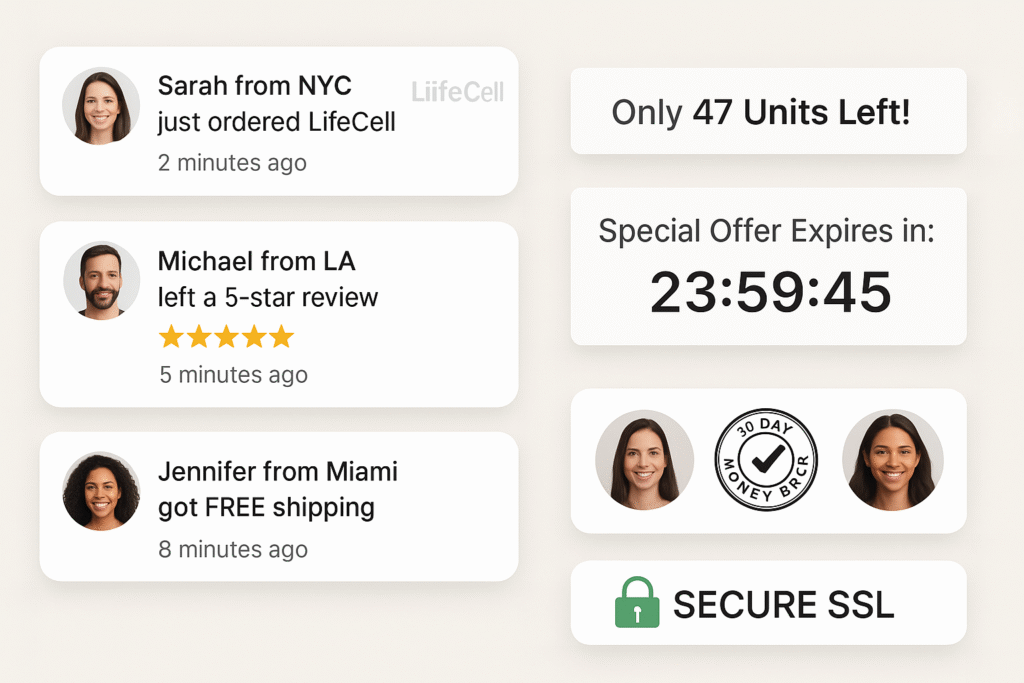Click the SECURE SSL text label
This screenshot has height=683, width=1024.
click(784, 605)
